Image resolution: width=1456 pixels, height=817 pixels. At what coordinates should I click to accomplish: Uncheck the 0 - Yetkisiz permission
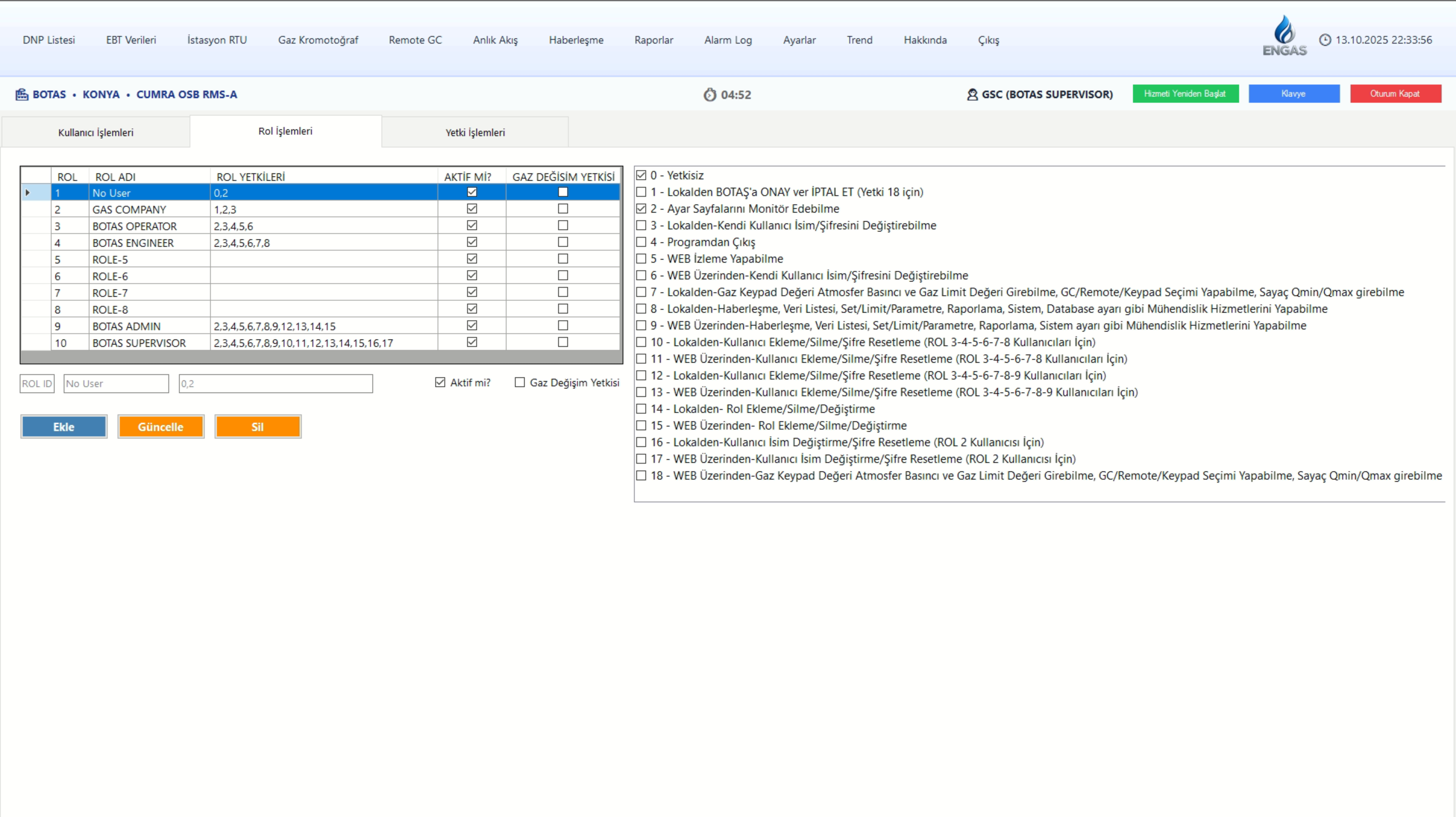coord(641,175)
